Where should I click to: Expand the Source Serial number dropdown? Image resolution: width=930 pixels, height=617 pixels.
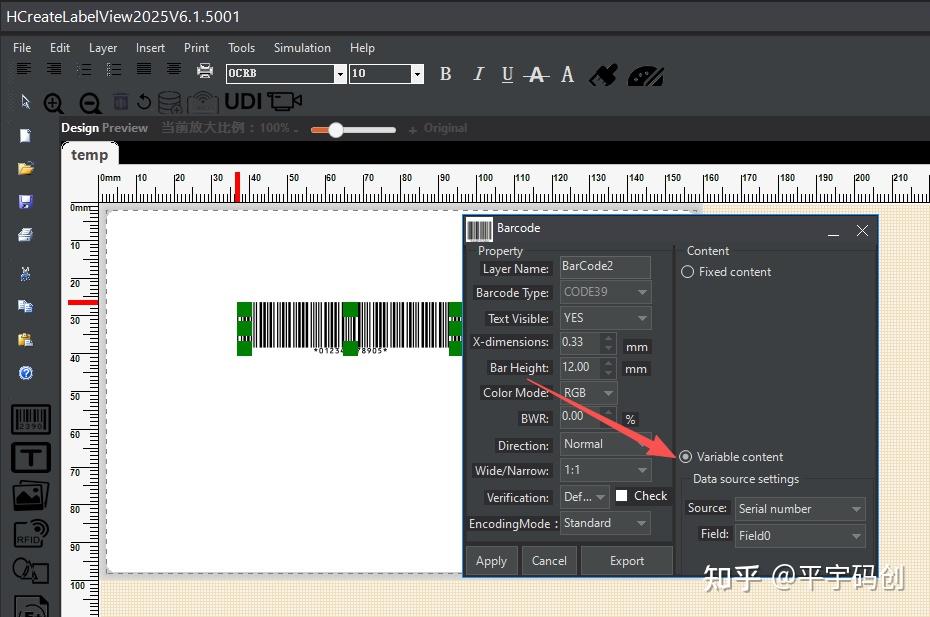pos(800,509)
